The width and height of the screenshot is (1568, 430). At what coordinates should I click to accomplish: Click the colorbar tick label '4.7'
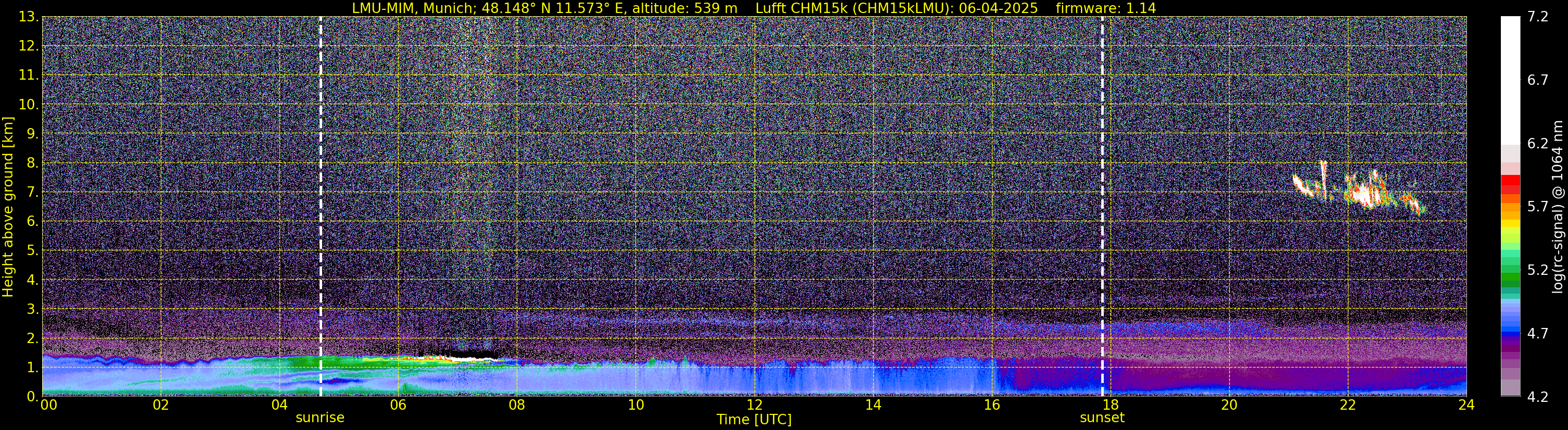click(1538, 334)
